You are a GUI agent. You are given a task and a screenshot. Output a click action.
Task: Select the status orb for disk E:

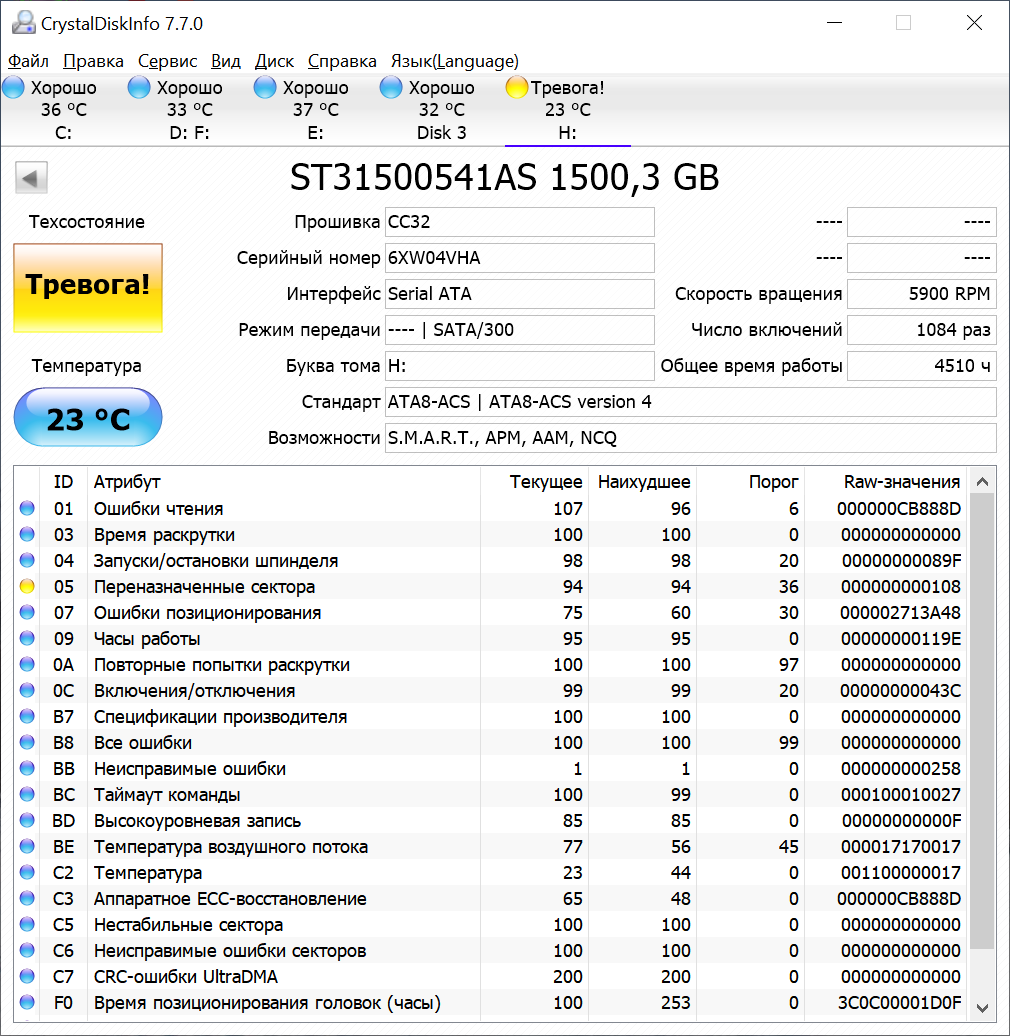point(265,88)
